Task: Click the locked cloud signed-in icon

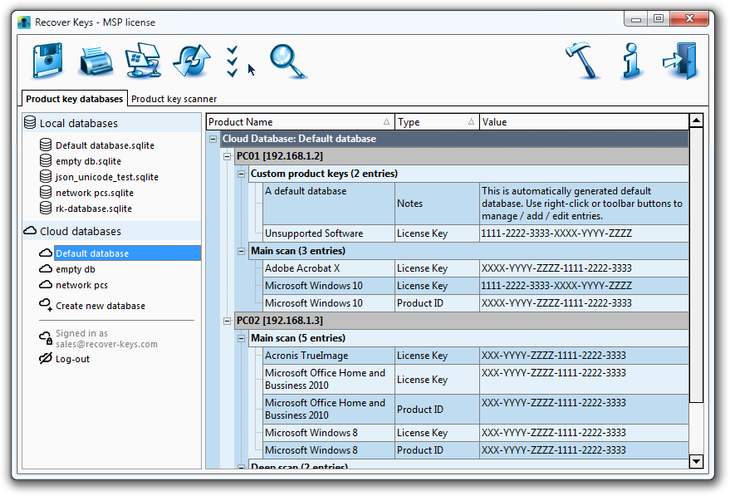Action: (45, 338)
